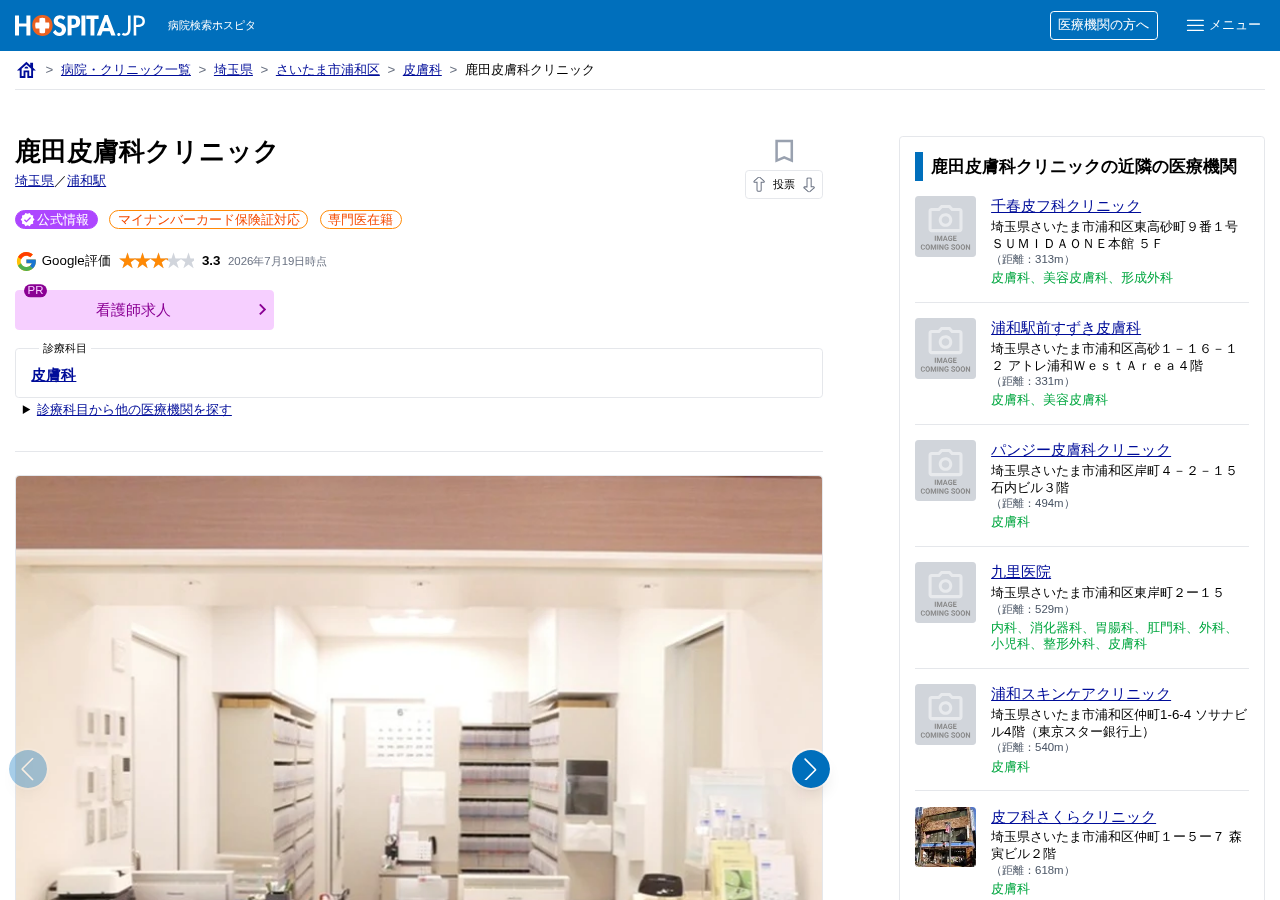Go to 皮膚科 in the breadcrumb
Image resolution: width=1280 pixels, height=900 pixels.
(x=422, y=70)
